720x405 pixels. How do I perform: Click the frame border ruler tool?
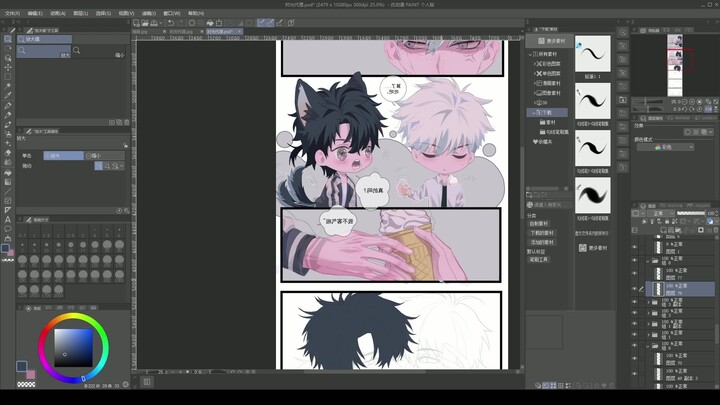coord(8,201)
